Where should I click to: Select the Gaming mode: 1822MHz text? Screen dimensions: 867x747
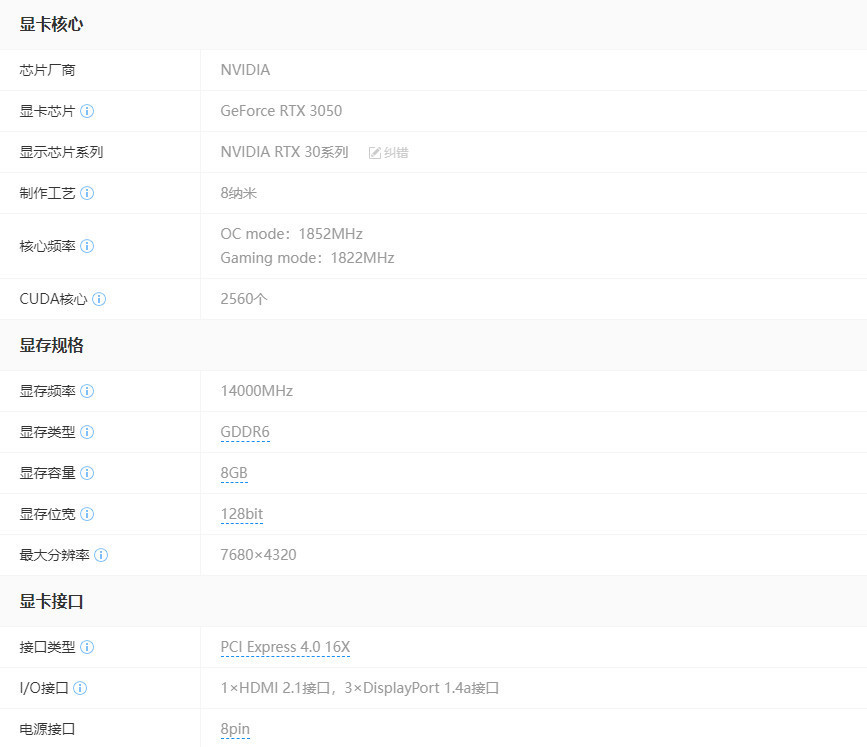[307, 258]
